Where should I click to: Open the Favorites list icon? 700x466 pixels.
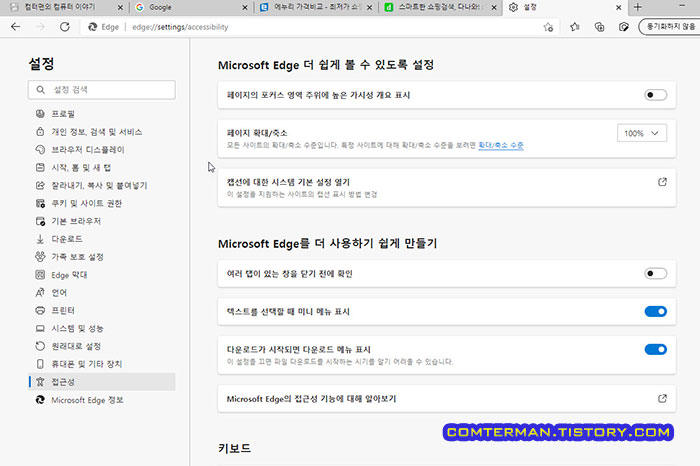tap(575, 27)
